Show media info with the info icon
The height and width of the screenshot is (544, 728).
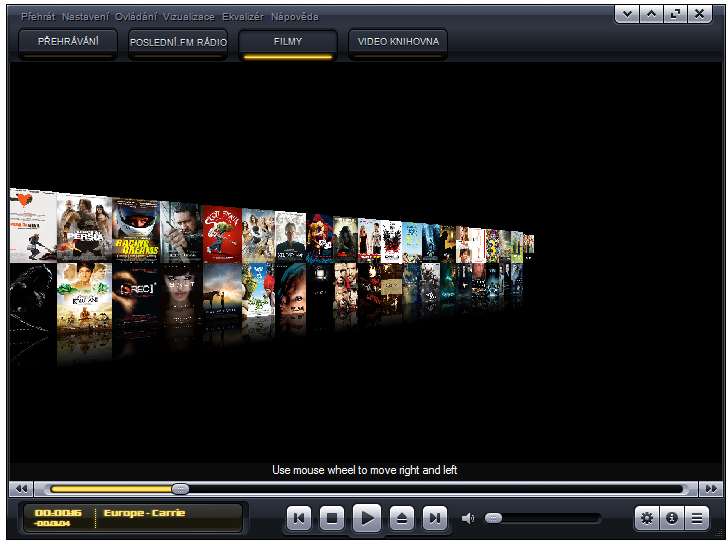(672, 518)
